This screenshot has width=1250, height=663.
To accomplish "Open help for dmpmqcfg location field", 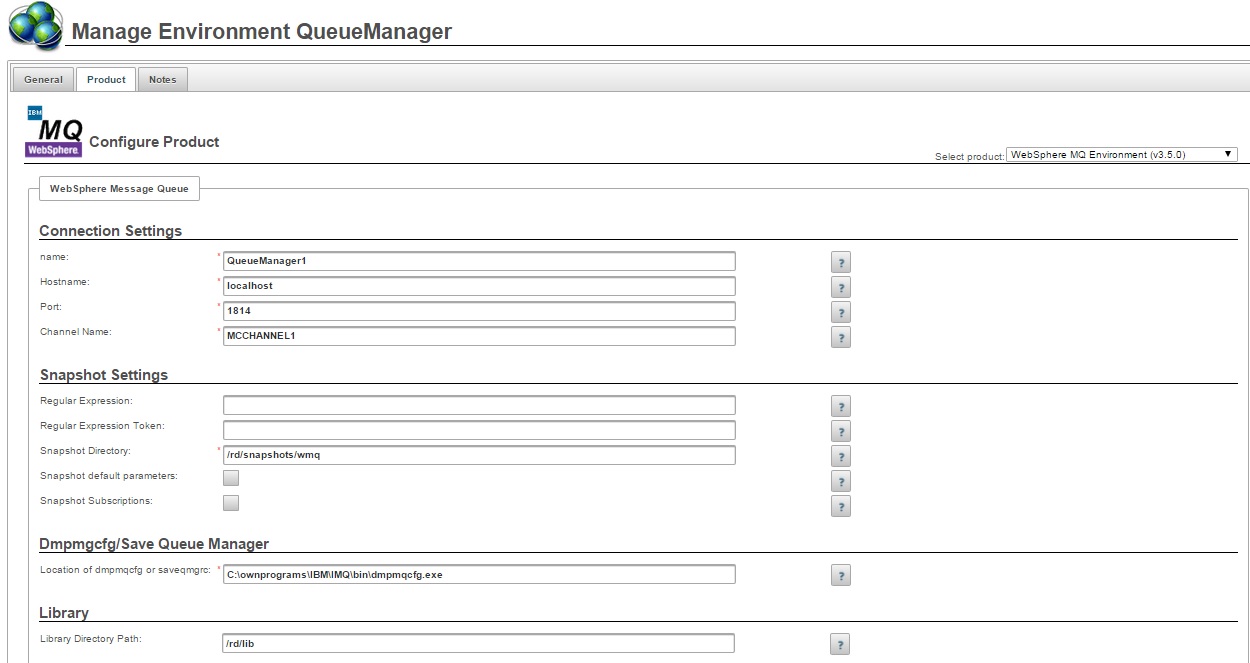I will click(841, 575).
